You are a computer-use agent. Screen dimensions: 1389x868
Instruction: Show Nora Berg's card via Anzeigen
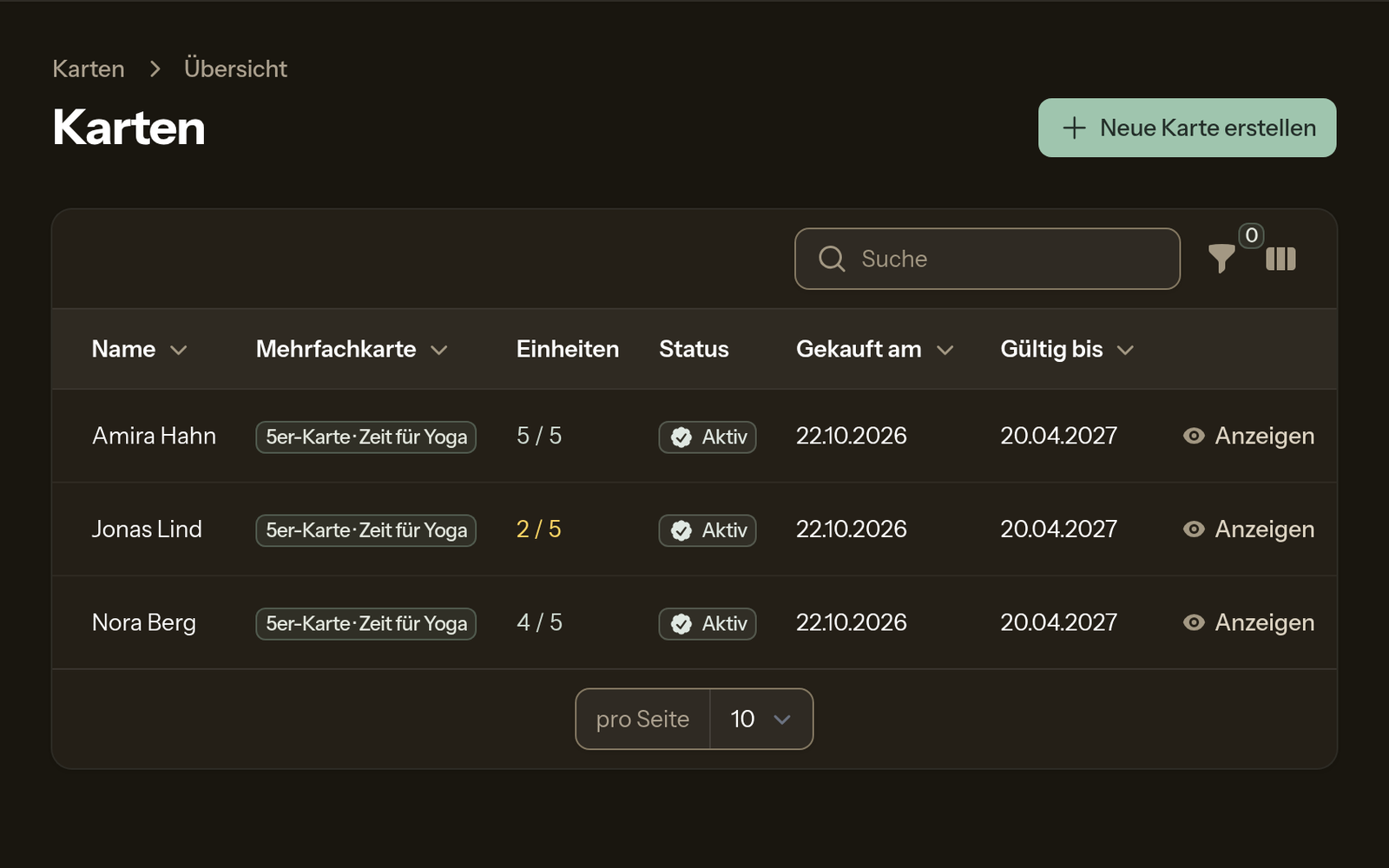[x=1248, y=622]
